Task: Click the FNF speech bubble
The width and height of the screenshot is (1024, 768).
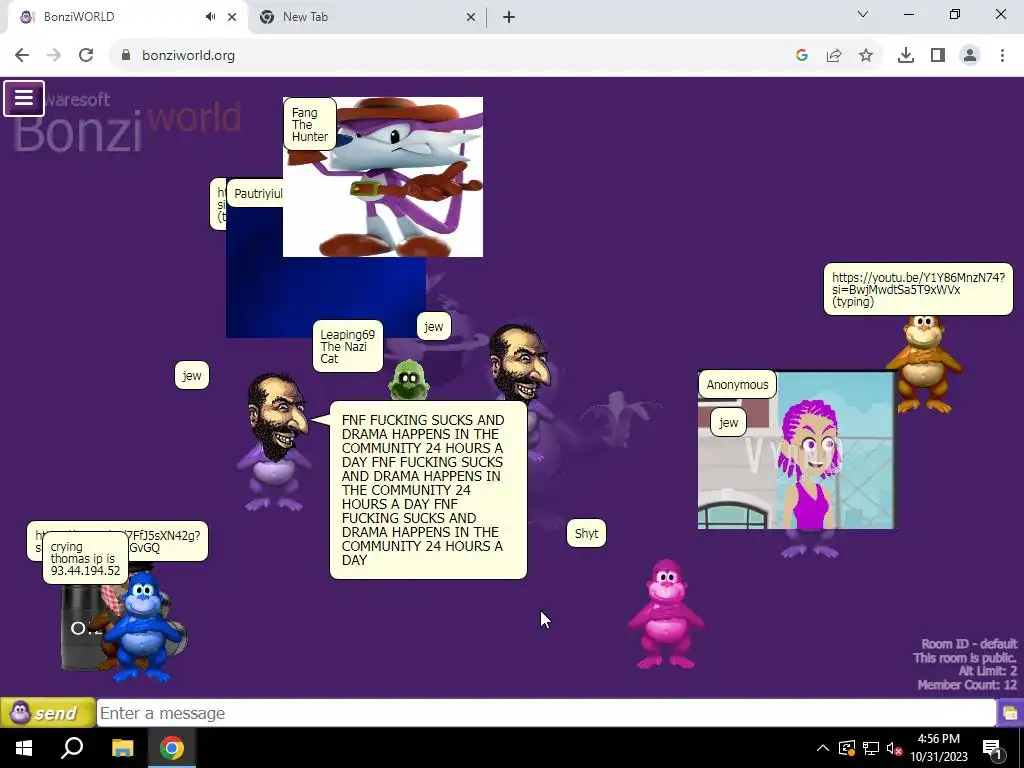Action: click(428, 490)
